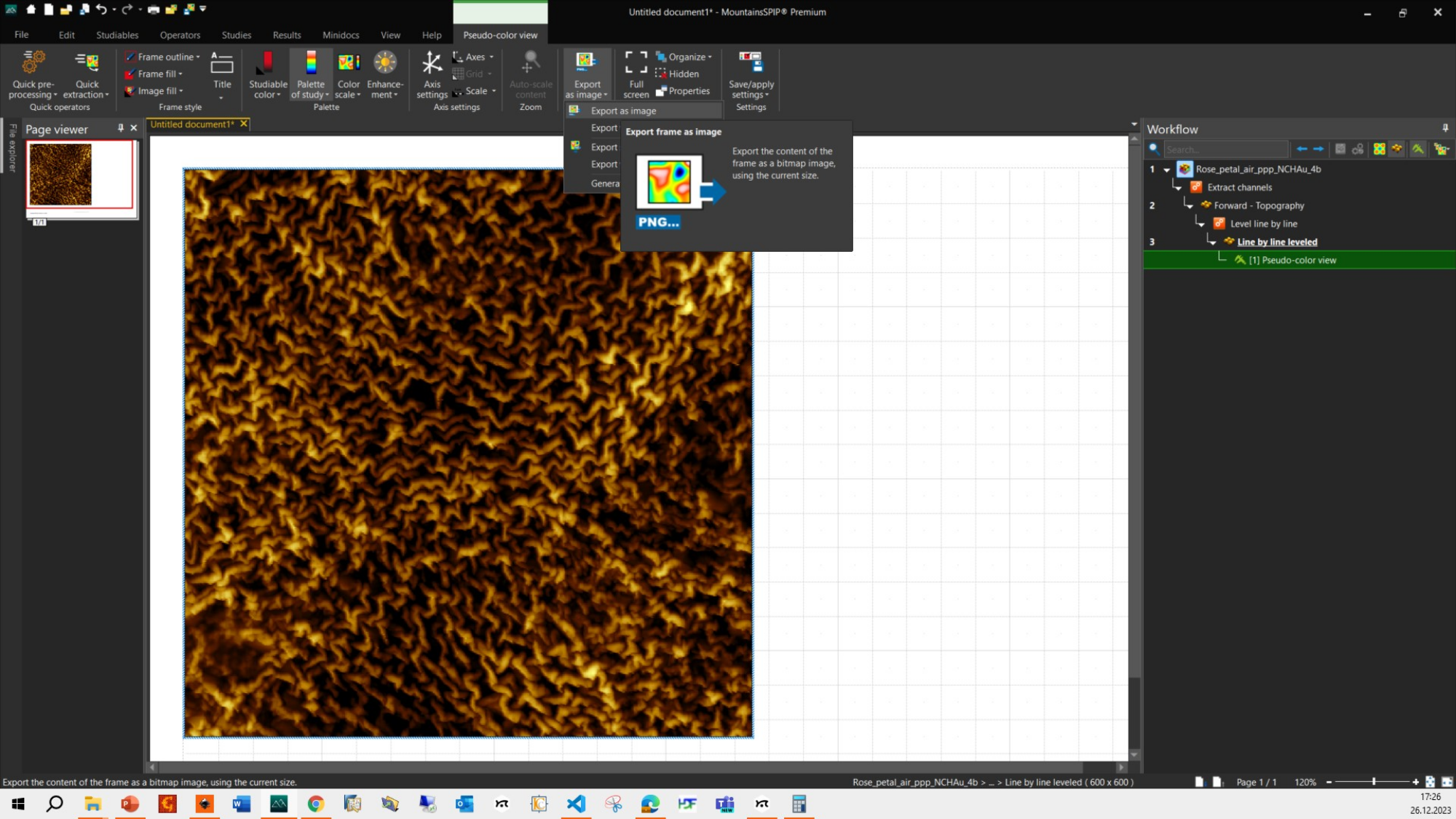The image size is (1456, 819).
Task: Select Level line by line operator
Action: click(x=1263, y=223)
